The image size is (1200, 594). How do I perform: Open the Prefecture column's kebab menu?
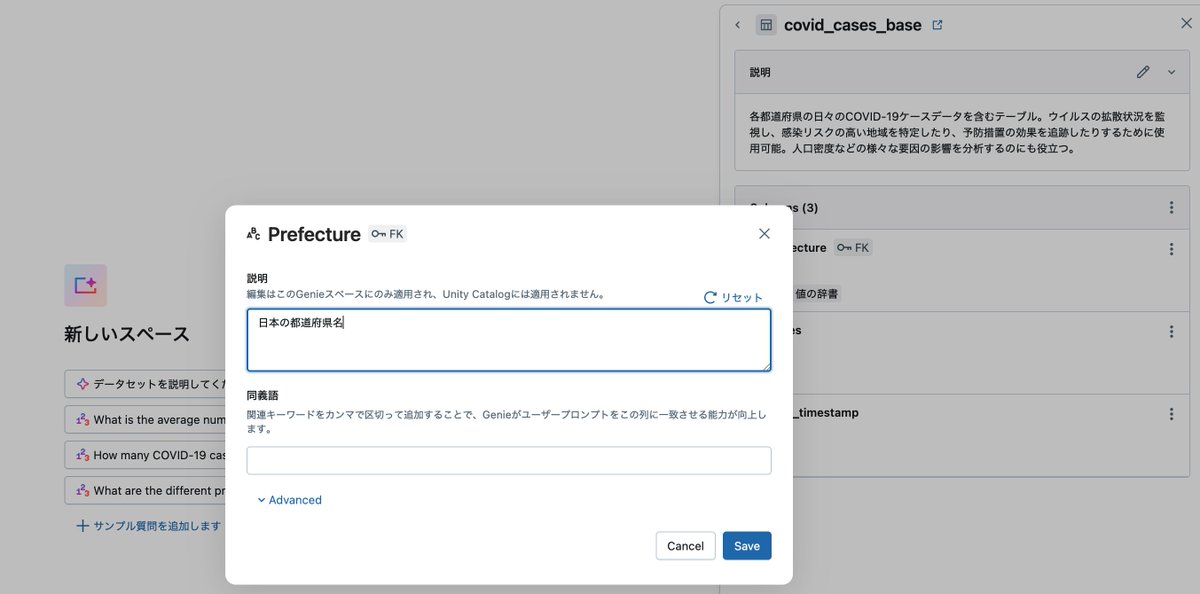(1170, 247)
